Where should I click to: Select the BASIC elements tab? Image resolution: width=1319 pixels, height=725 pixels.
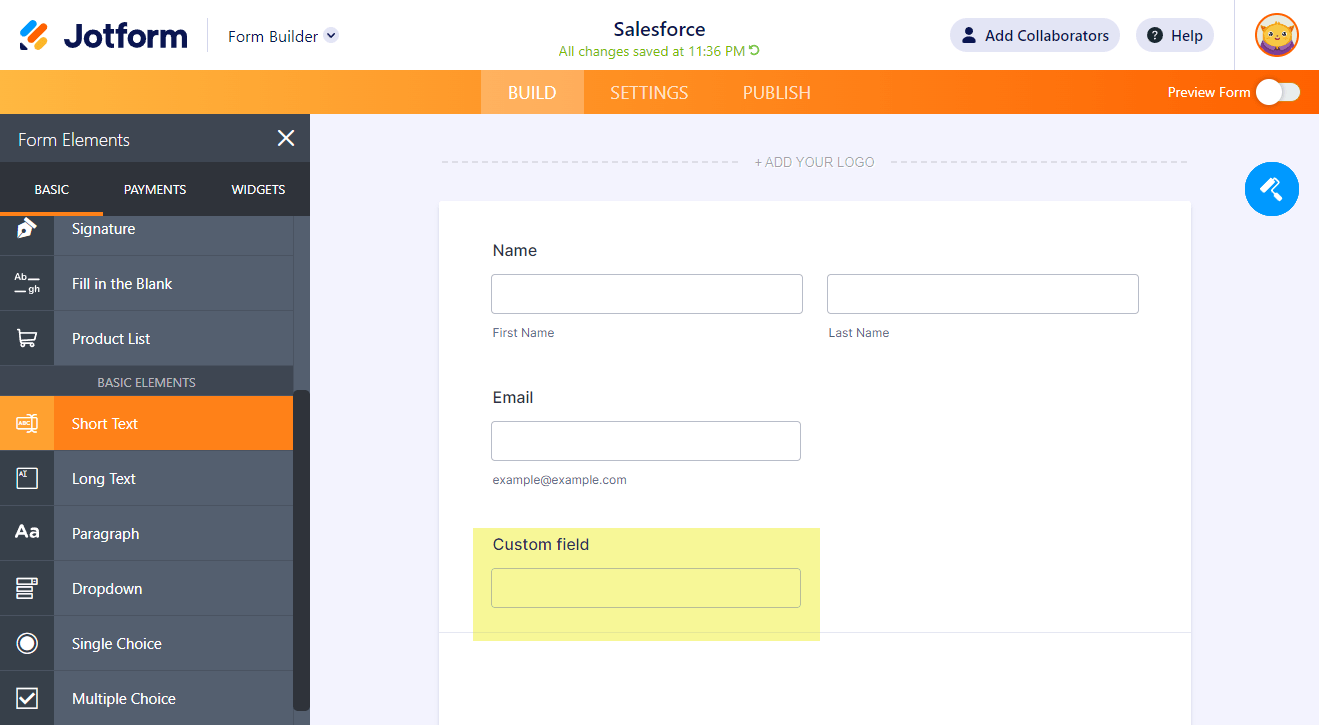click(x=52, y=189)
